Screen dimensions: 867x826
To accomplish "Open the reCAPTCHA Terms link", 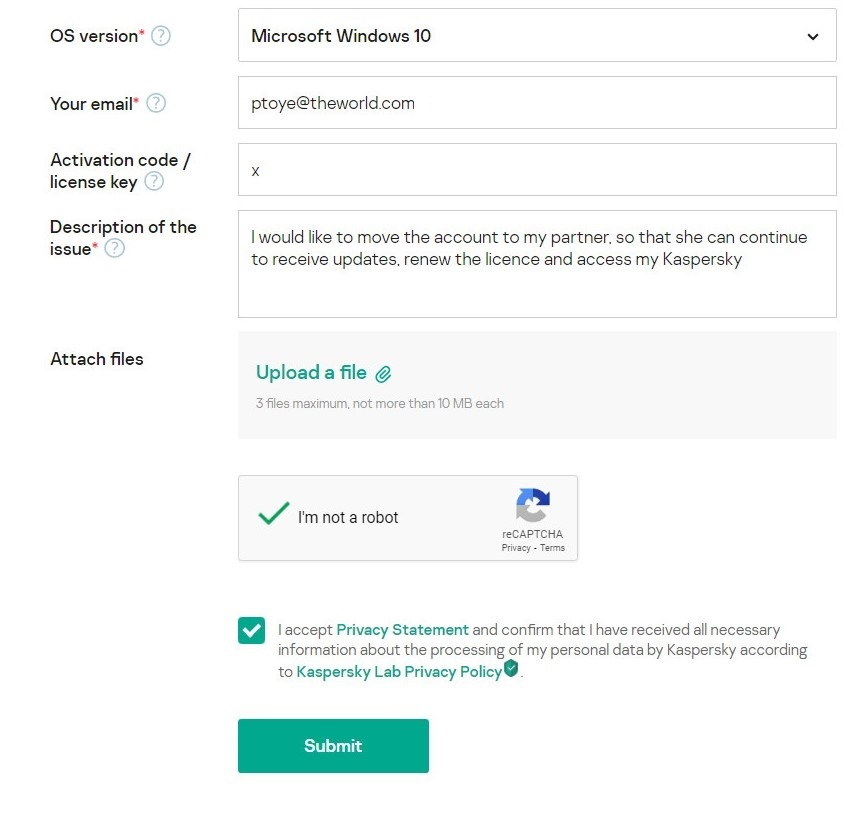I will click(x=552, y=548).
